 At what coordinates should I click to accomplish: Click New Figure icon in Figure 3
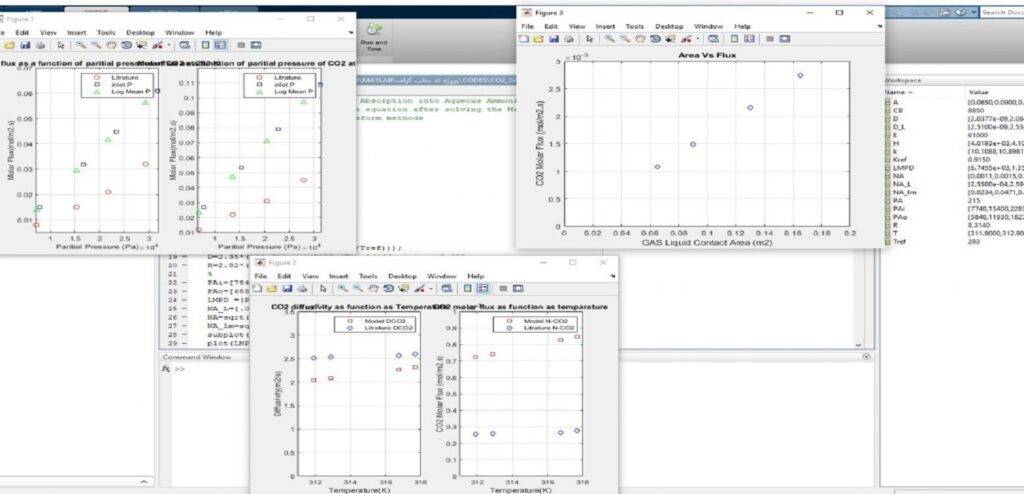(524, 39)
